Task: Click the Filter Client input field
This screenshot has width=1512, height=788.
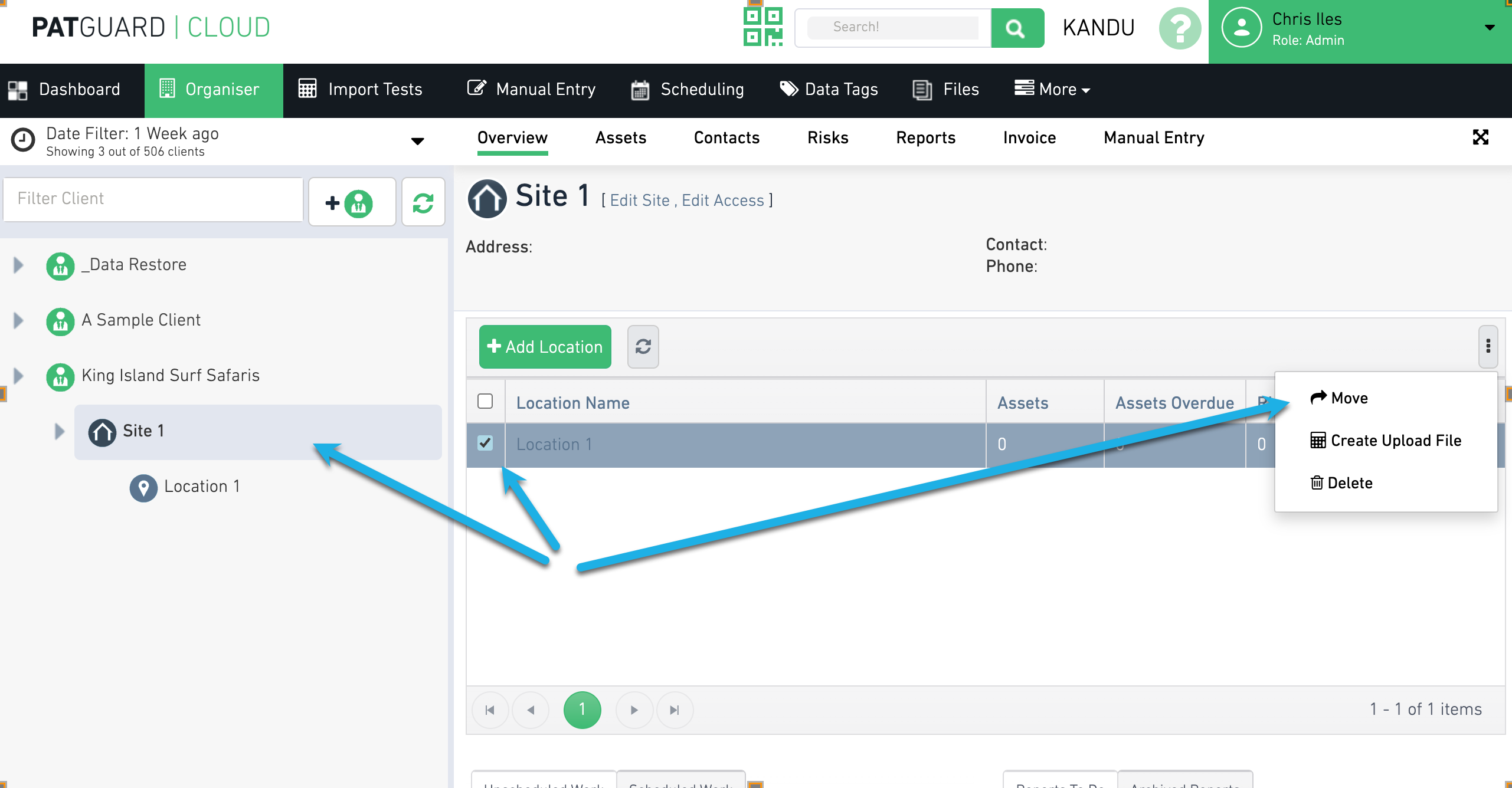Action: [153, 199]
